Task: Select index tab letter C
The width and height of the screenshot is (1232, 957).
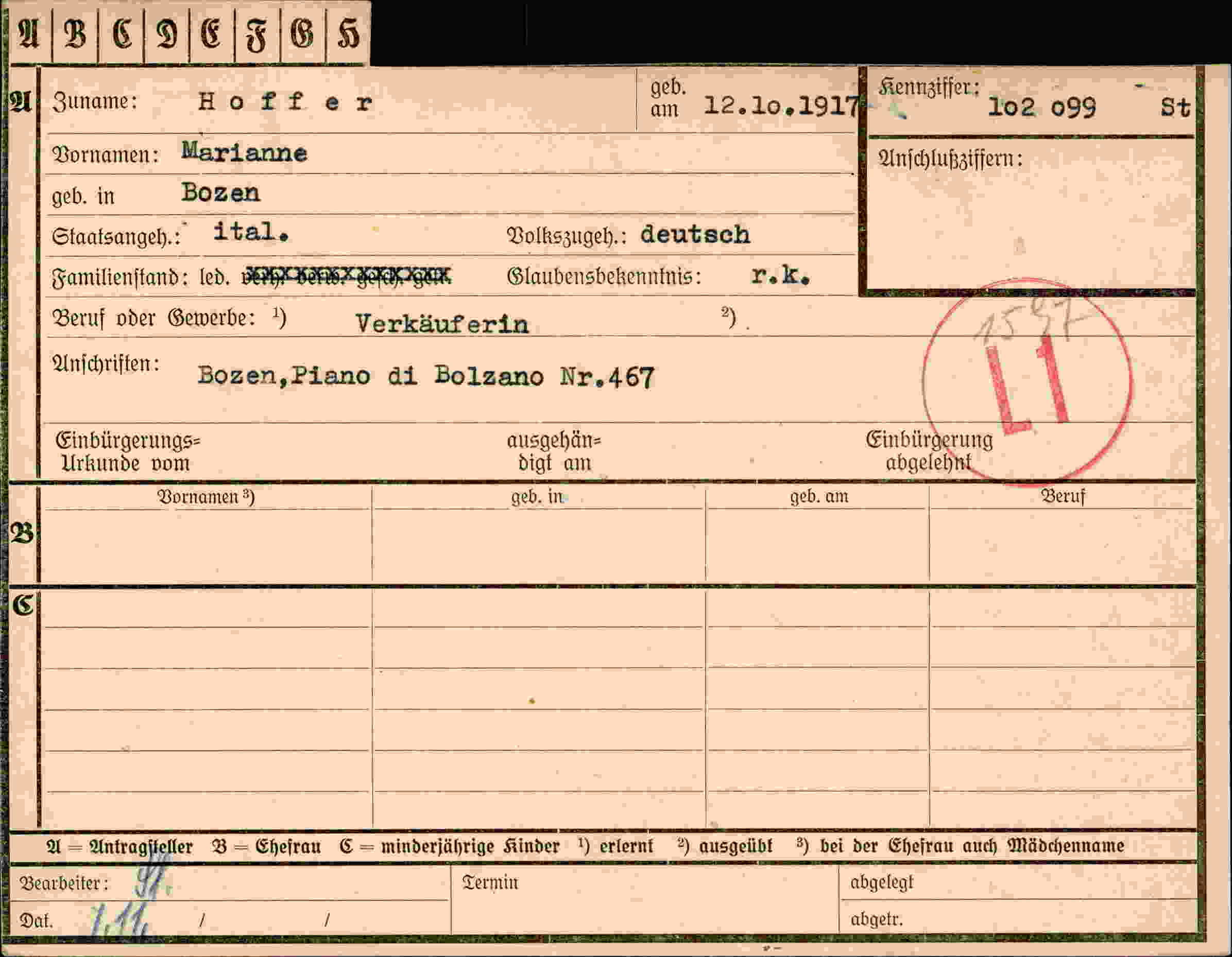Action: point(121,34)
